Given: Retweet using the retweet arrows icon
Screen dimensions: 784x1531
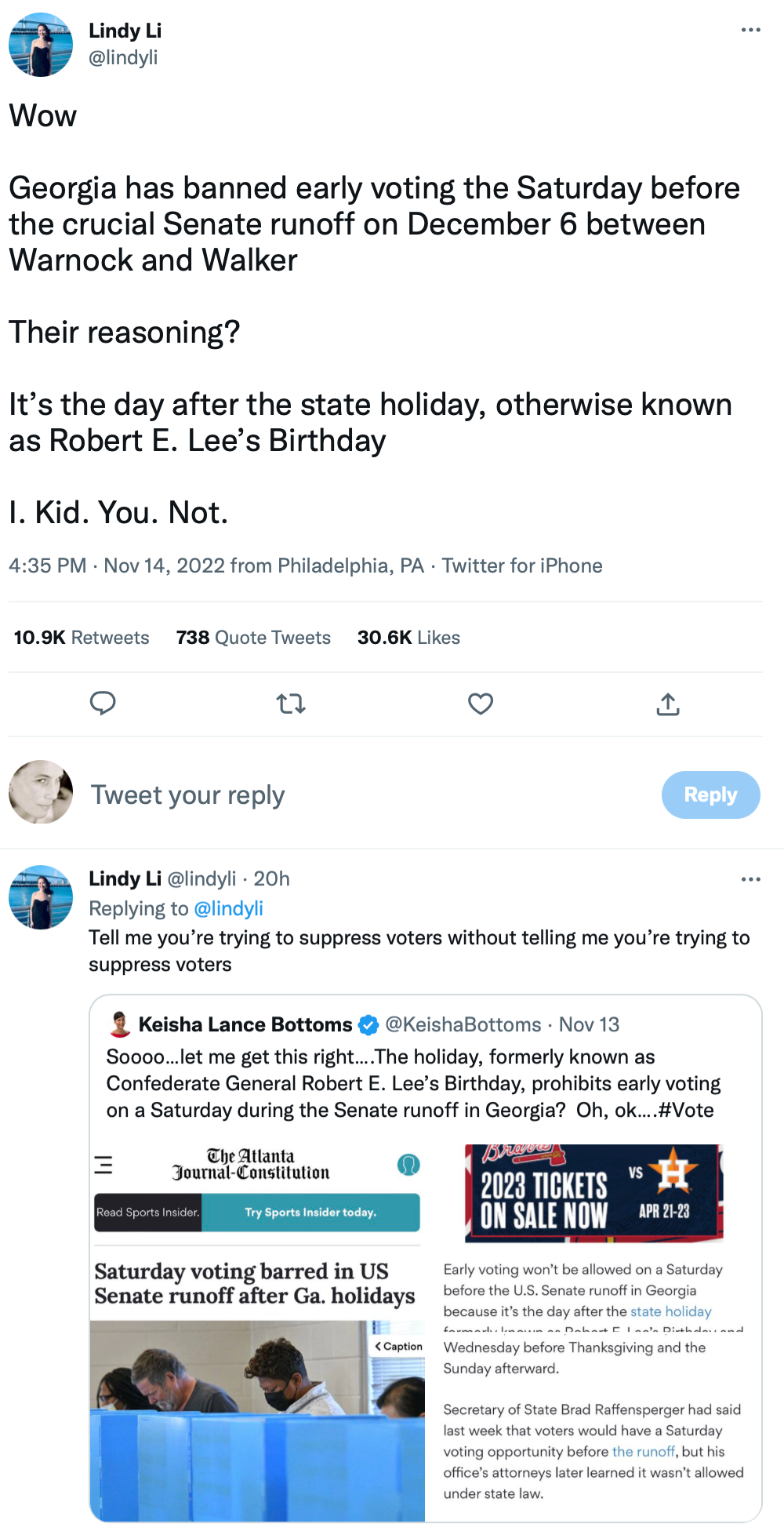Looking at the screenshot, I should [291, 704].
